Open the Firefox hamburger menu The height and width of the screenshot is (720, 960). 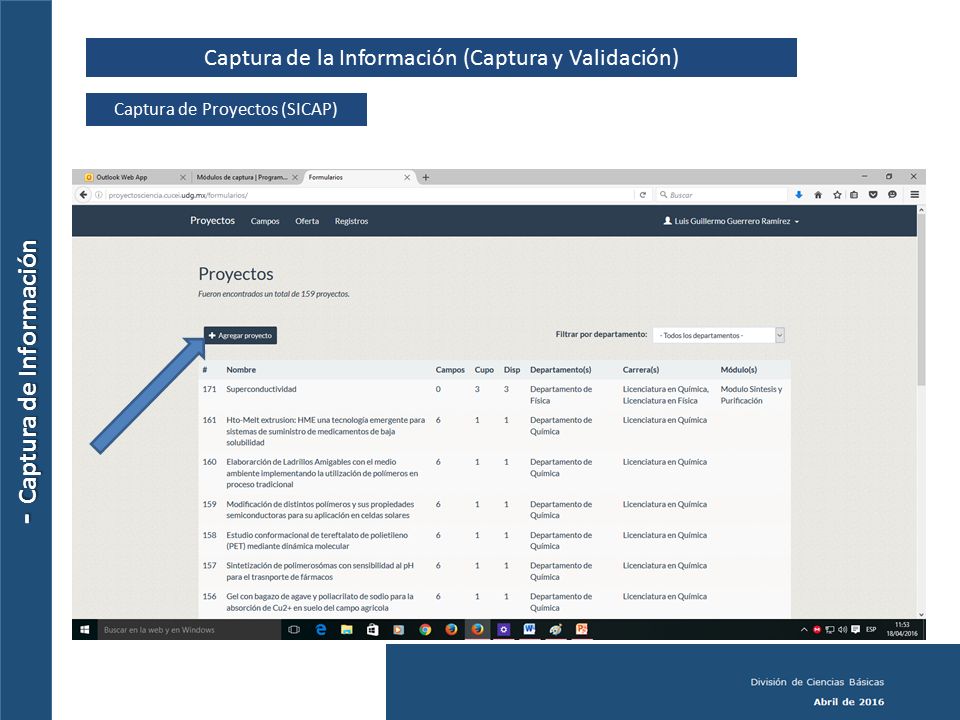[x=914, y=195]
